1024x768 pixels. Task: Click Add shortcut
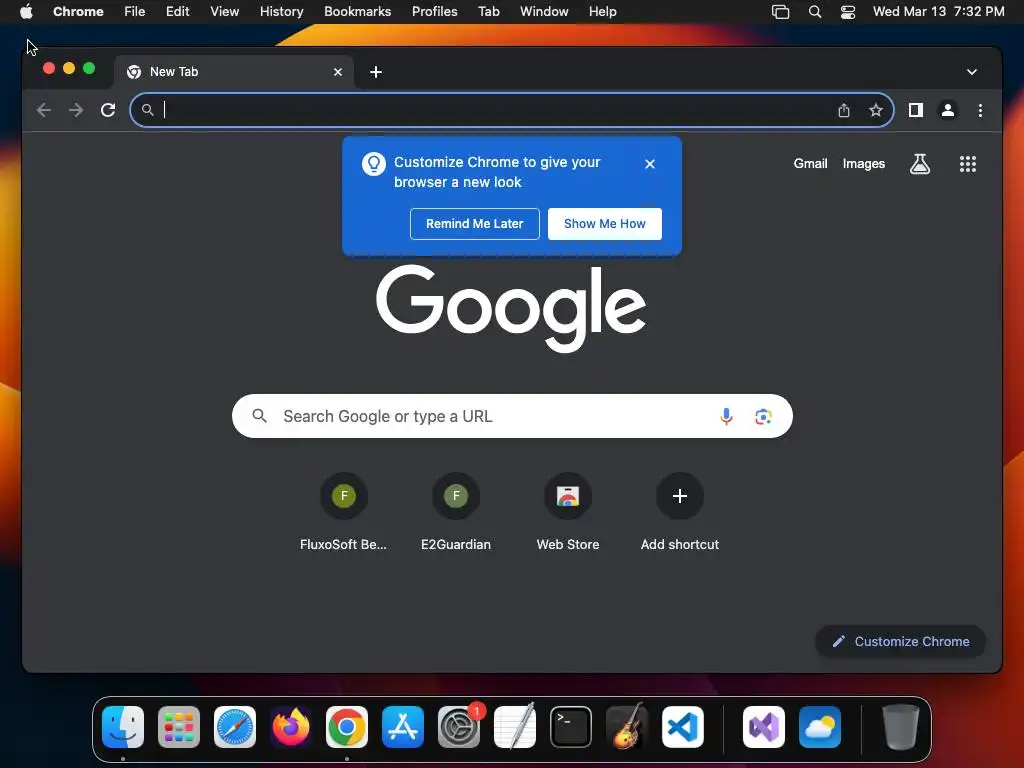click(x=680, y=512)
